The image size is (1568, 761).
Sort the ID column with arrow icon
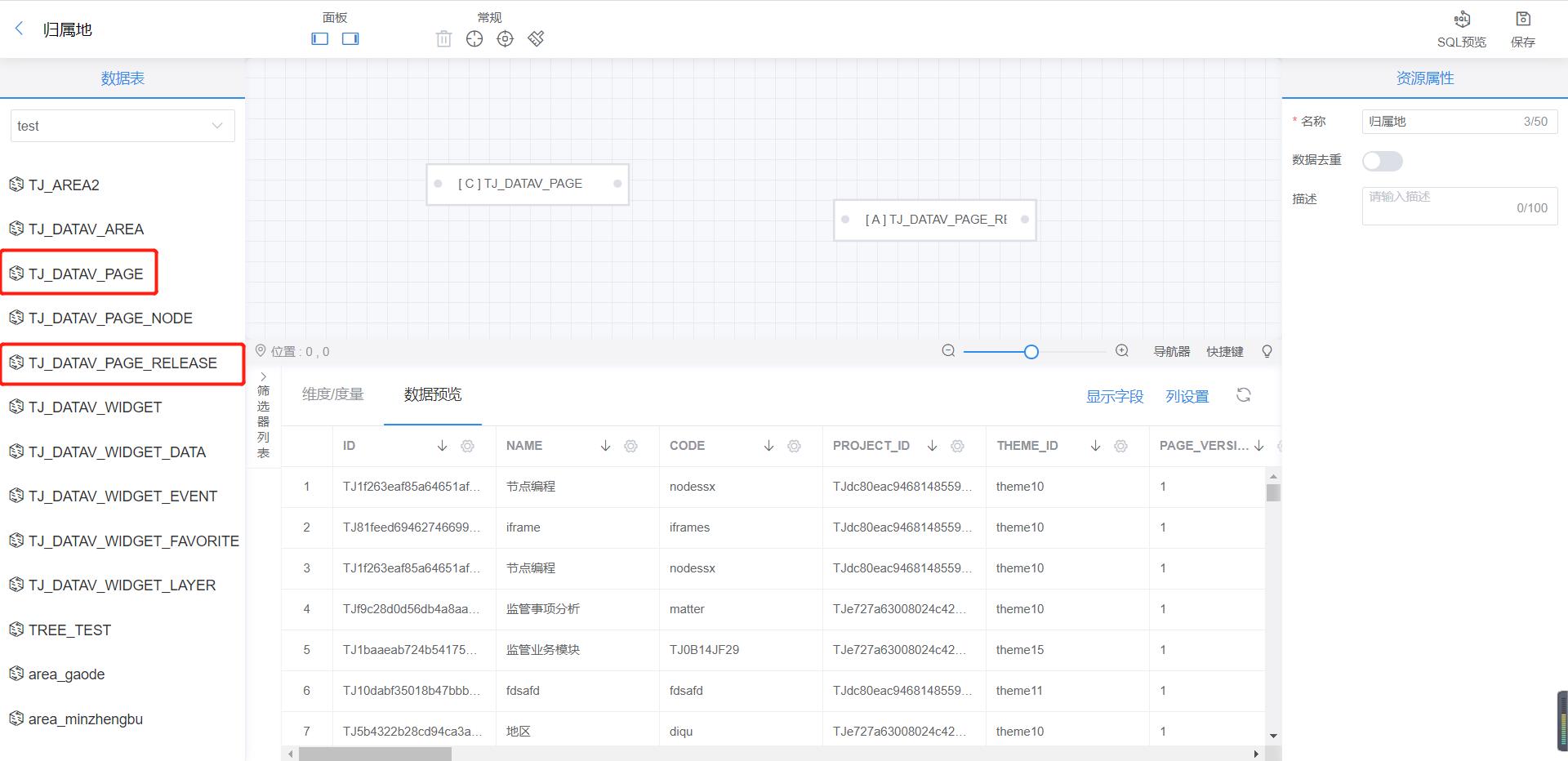click(442, 446)
